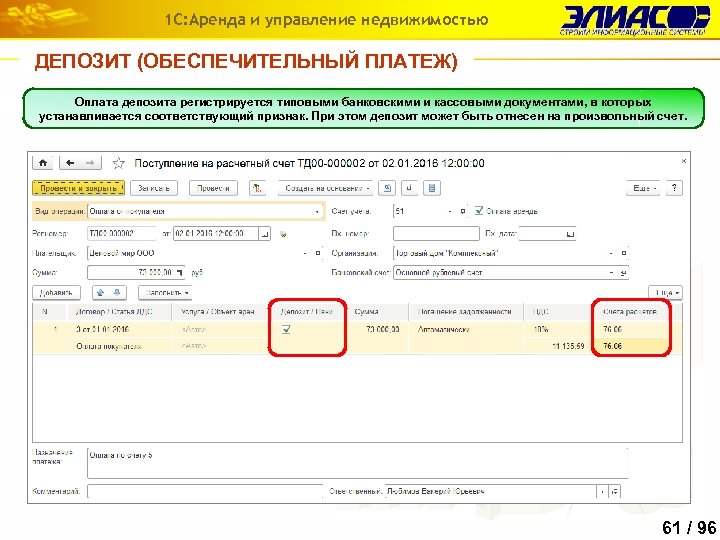The width and height of the screenshot is (720, 540).
Task: Click into the Вх. номер field
Action: (x=436, y=234)
